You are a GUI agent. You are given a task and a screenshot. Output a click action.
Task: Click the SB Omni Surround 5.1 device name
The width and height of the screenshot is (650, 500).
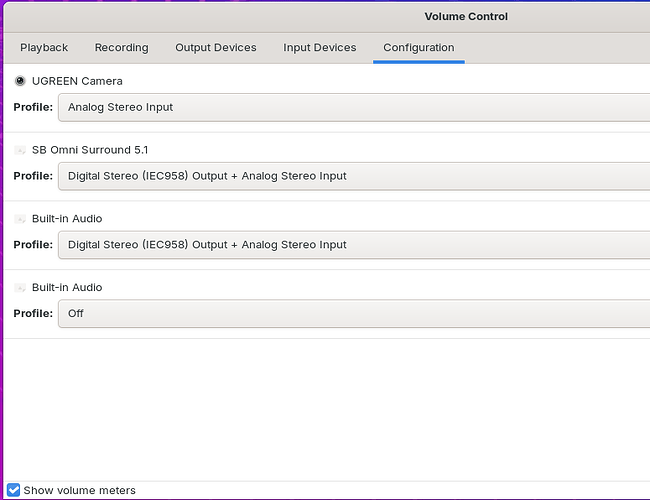pos(90,150)
